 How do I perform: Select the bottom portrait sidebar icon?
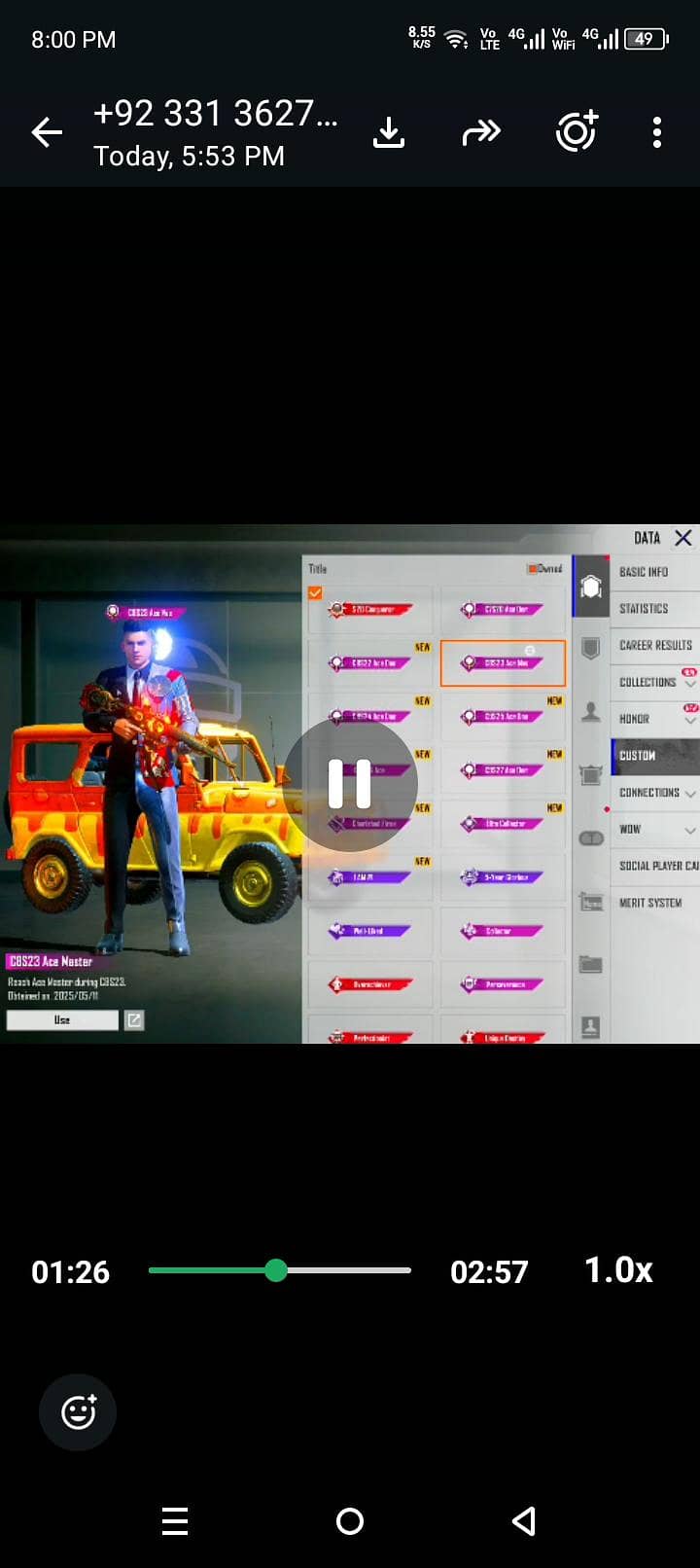click(591, 1026)
